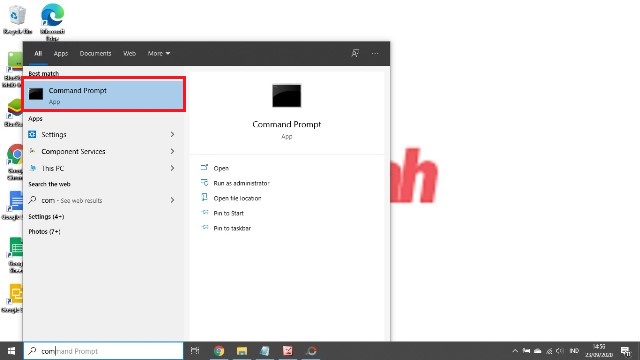The width and height of the screenshot is (640, 360).
Task: Open File Explorer from the taskbar
Action: [x=242, y=351]
